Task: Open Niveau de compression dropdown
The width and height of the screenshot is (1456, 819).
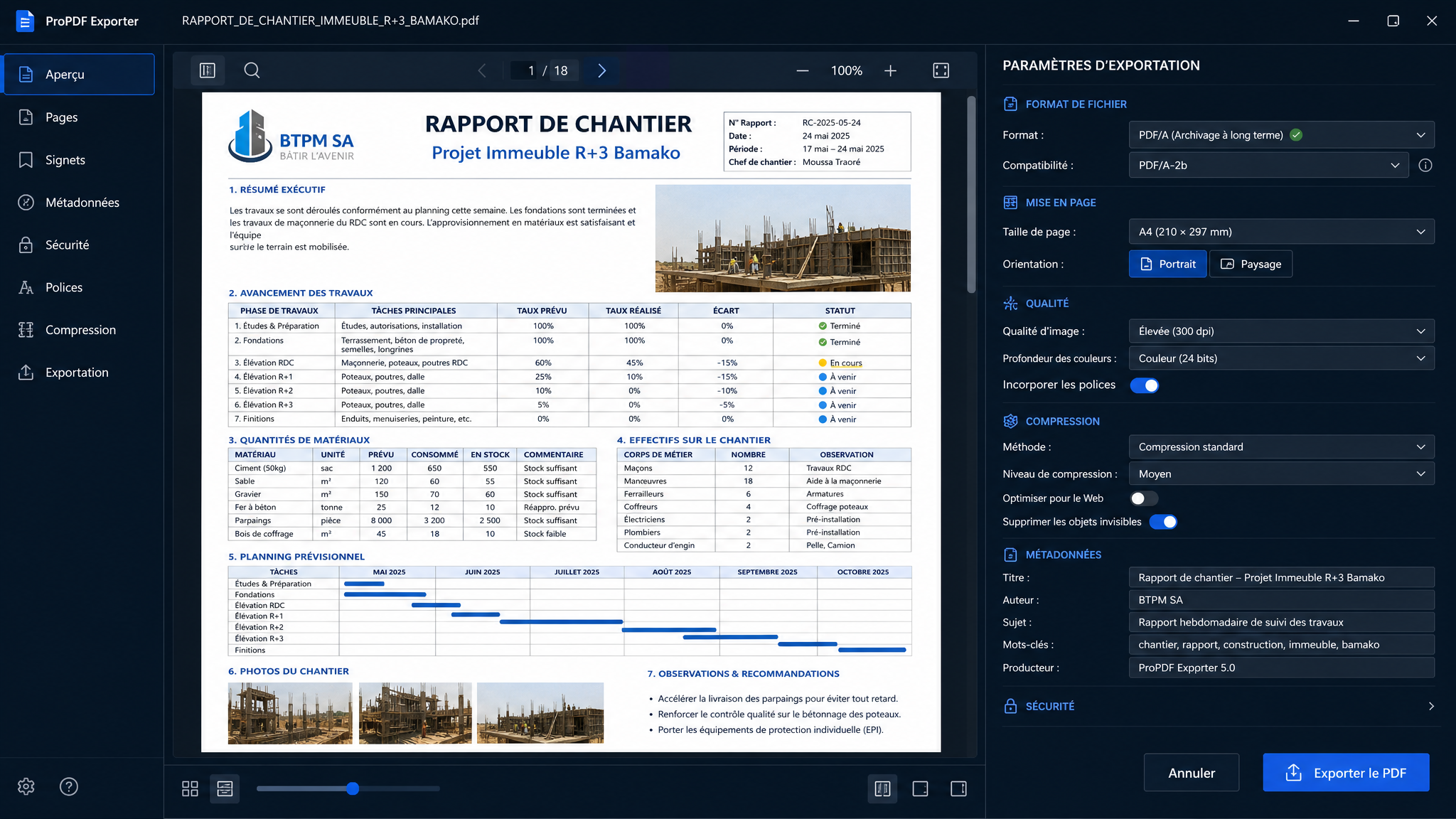Action: click(x=1281, y=473)
